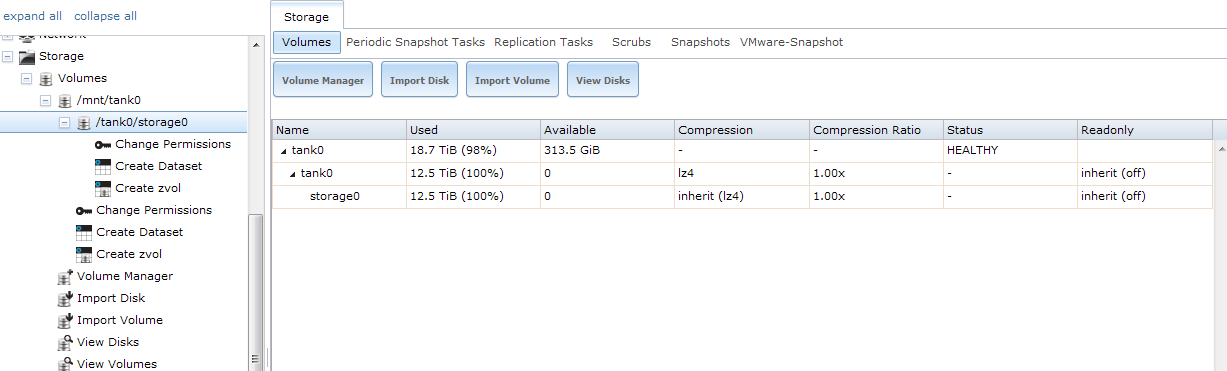Viewport: 1227px width, 371px height.
Task: Collapse the /tank0/storage0 tree node
Action: 64,123
